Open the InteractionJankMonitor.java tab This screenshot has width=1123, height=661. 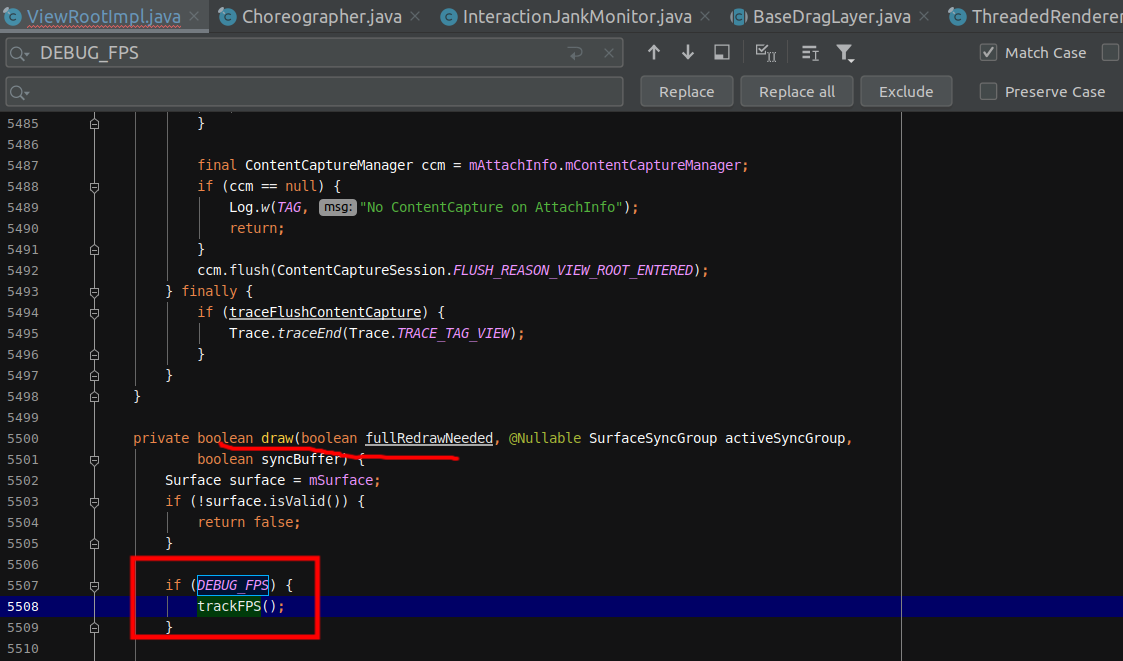577,16
